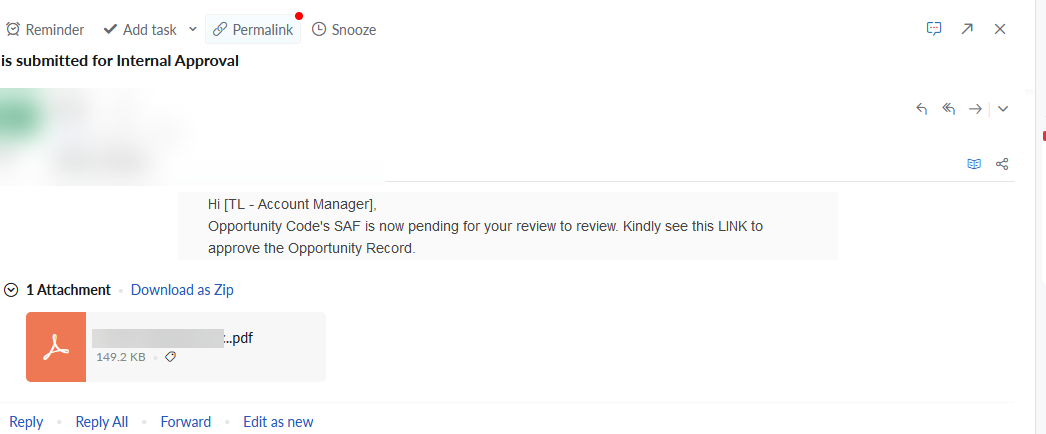Set a Reminder for this email
The height and width of the screenshot is (434, 1046).
click(x=45, y=29)
